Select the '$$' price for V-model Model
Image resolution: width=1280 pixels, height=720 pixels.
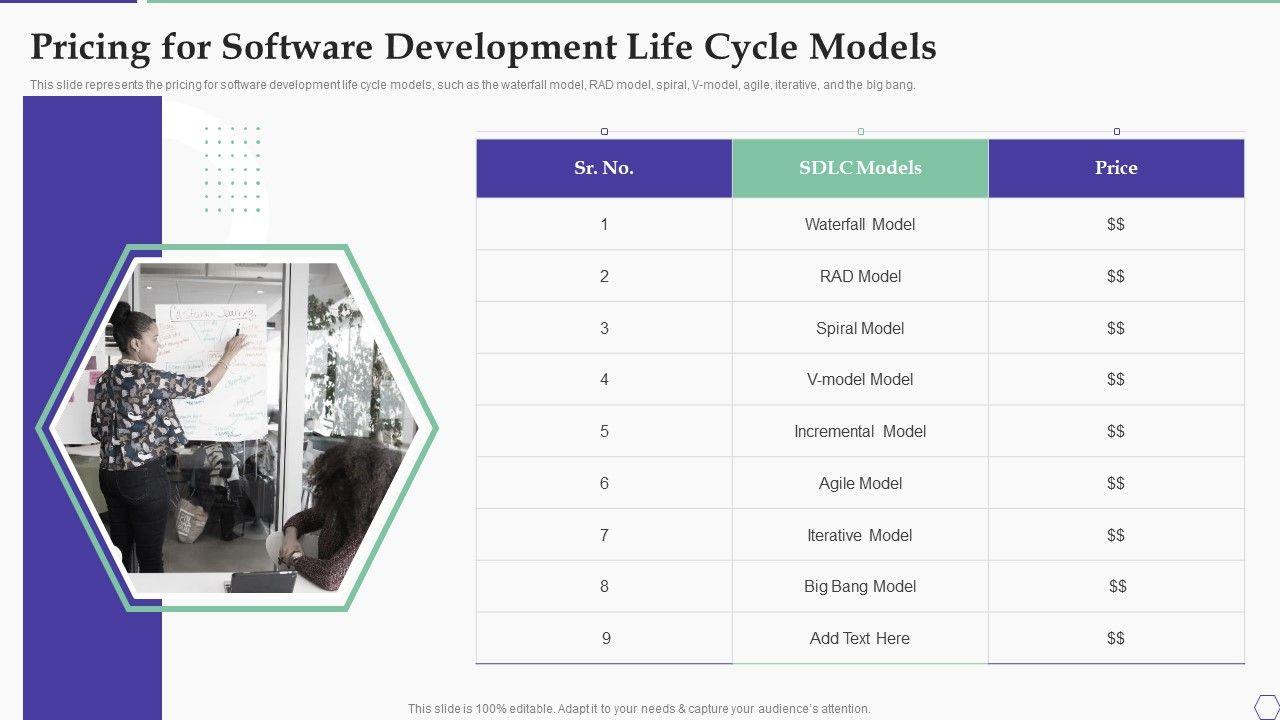(x=1116, y=379)
